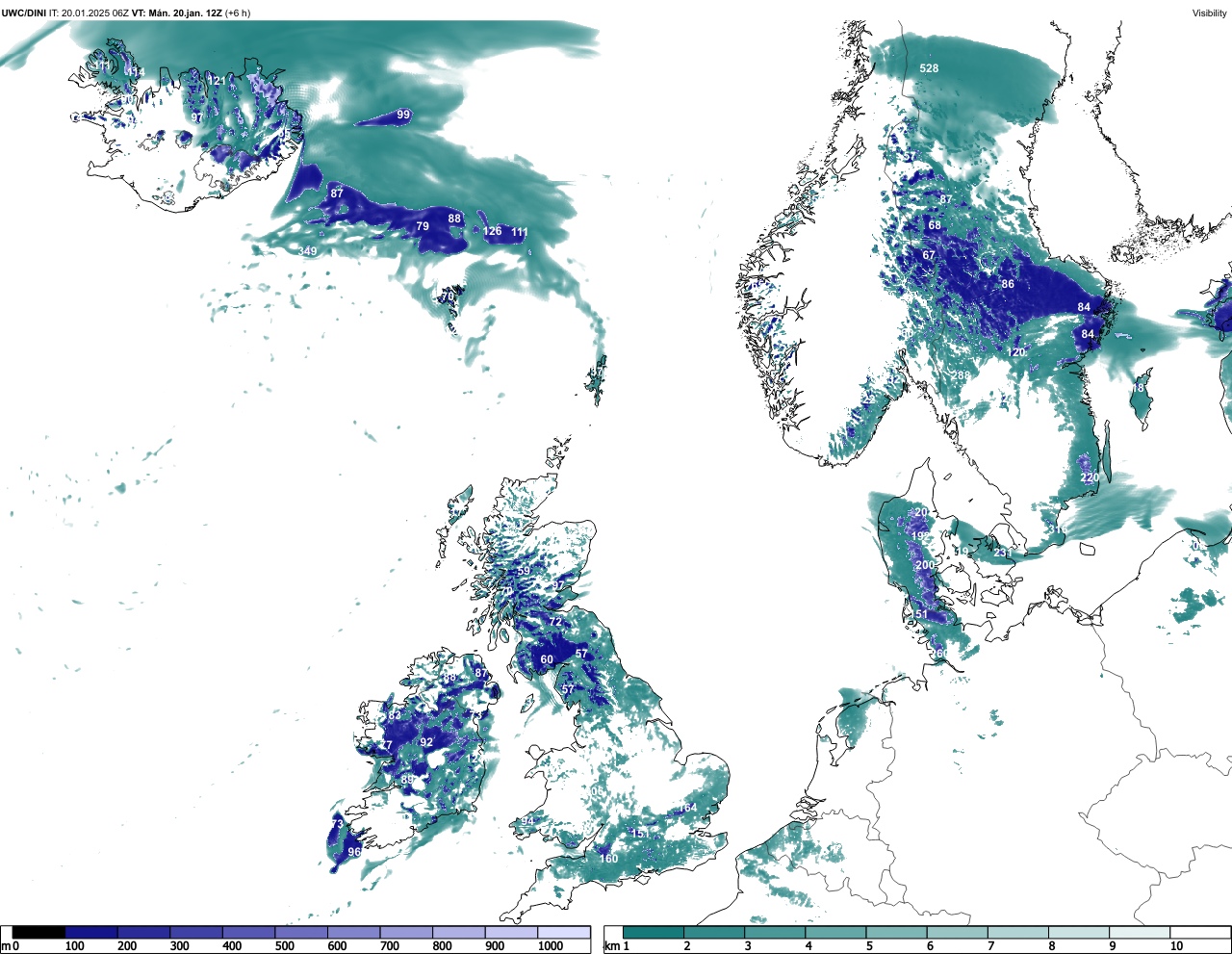Click the '1000' tick label in meter legend

point(551,946)
